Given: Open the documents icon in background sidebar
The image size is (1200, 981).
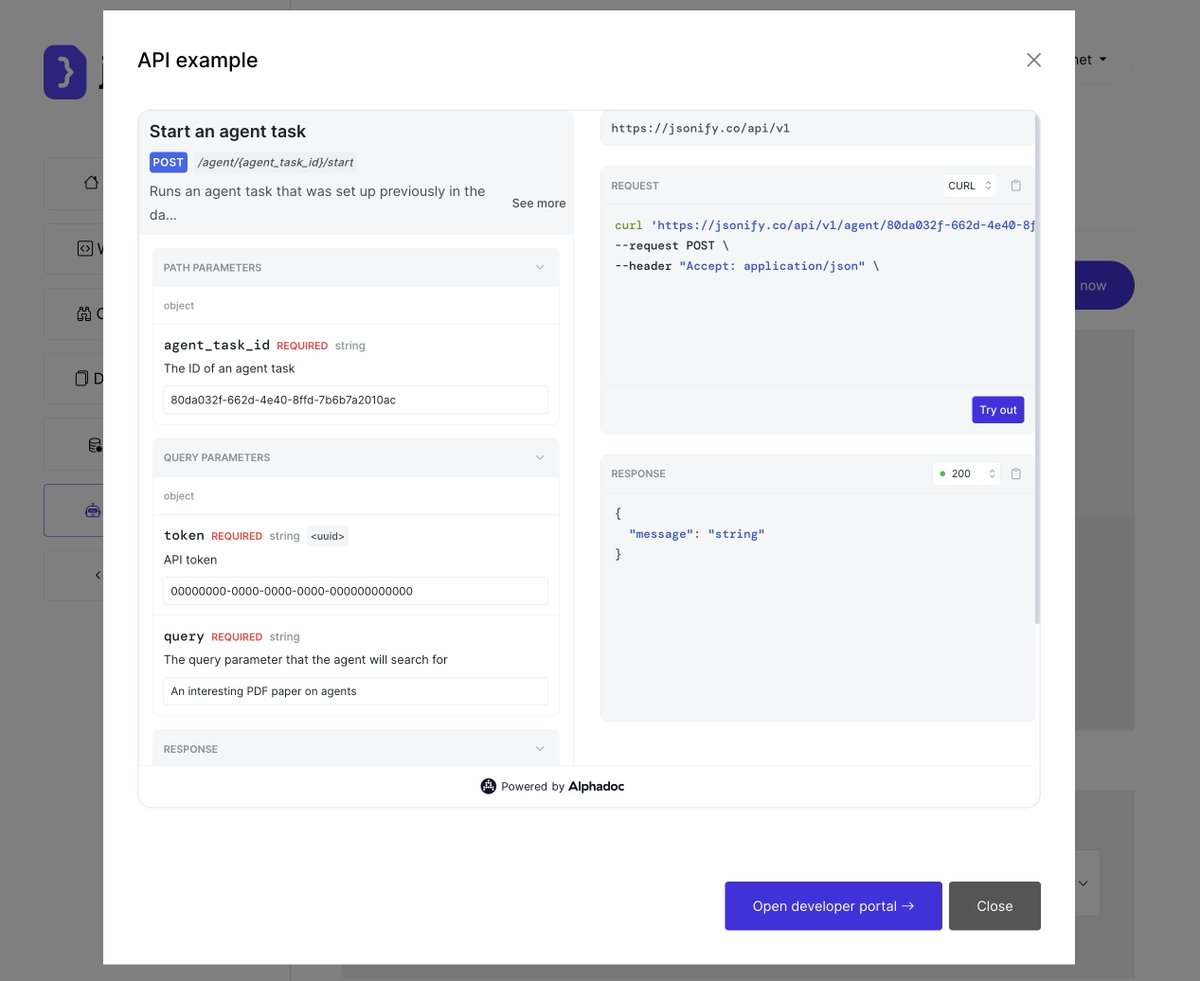Looking at the screenshot, I should (82, 379).
